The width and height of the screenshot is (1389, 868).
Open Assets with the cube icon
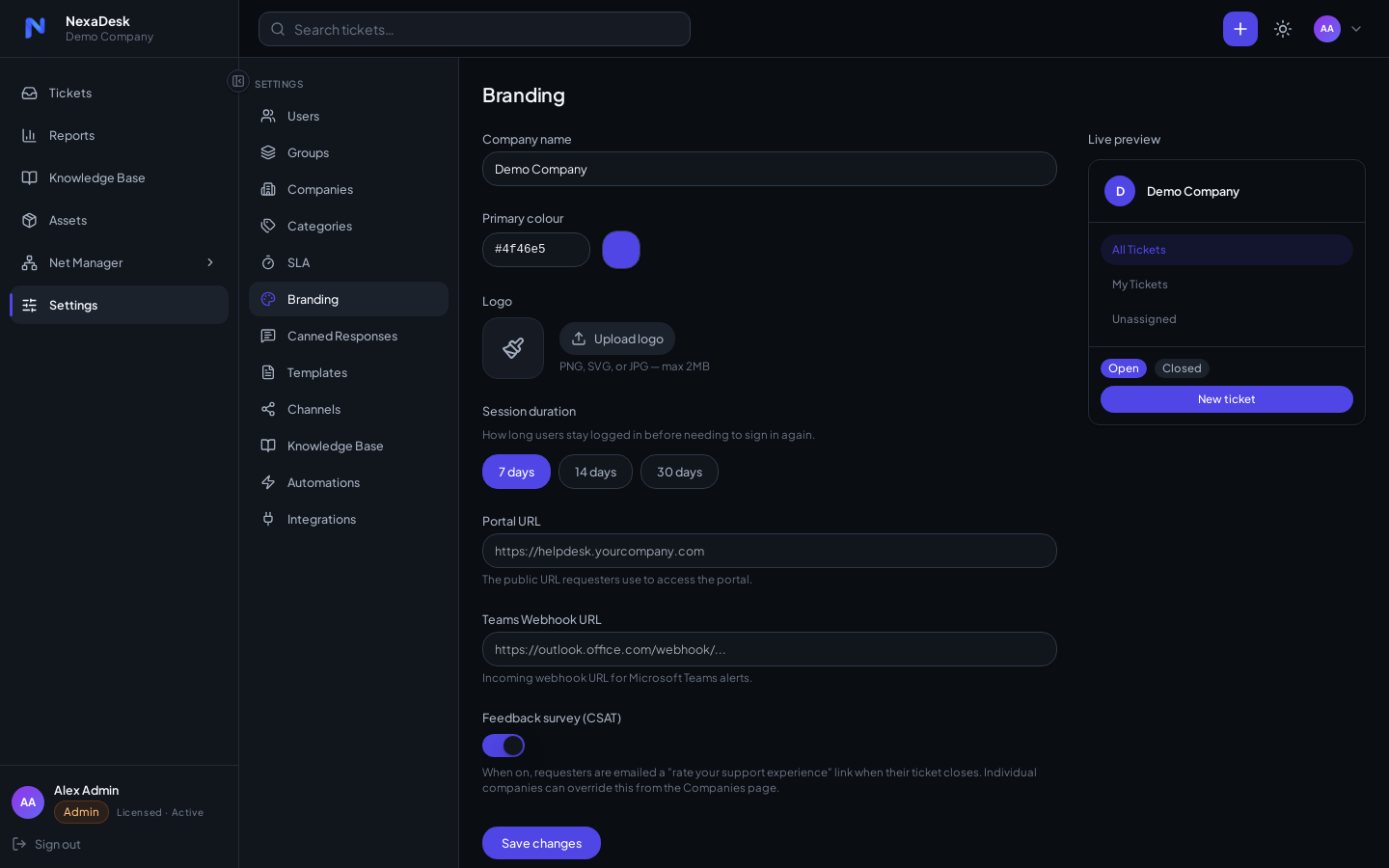tap(30, 220)
